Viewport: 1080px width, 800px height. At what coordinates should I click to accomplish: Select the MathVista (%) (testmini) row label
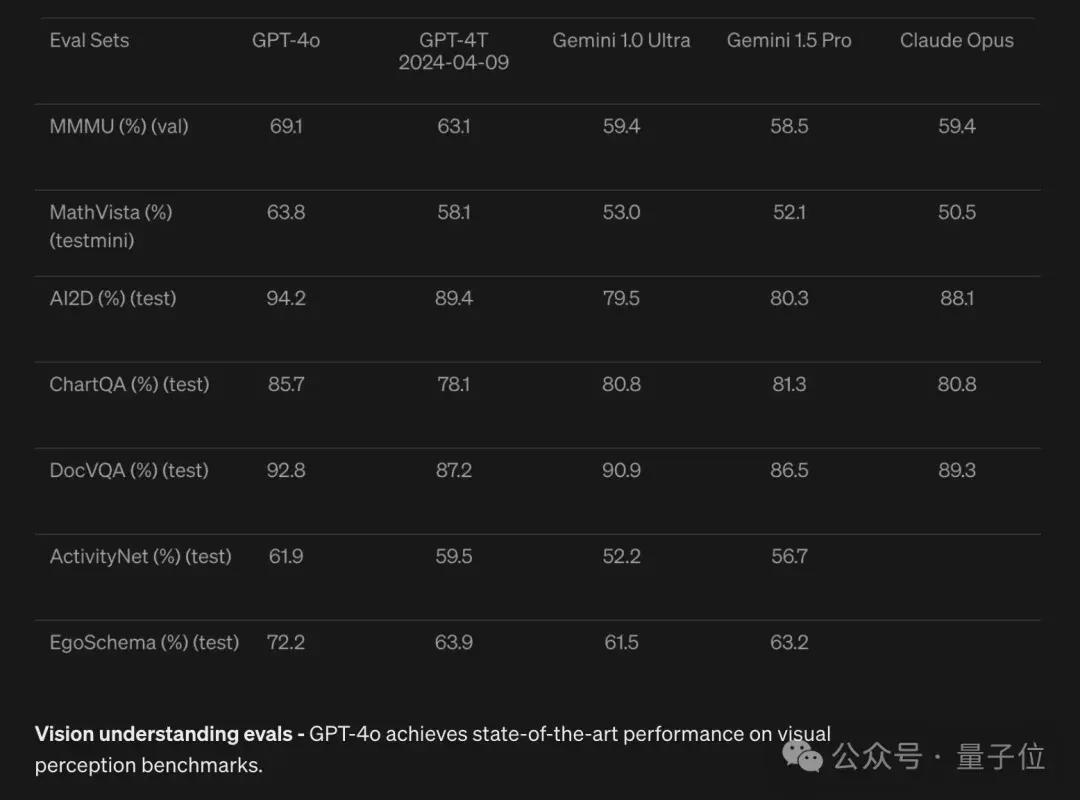(111, 226)
